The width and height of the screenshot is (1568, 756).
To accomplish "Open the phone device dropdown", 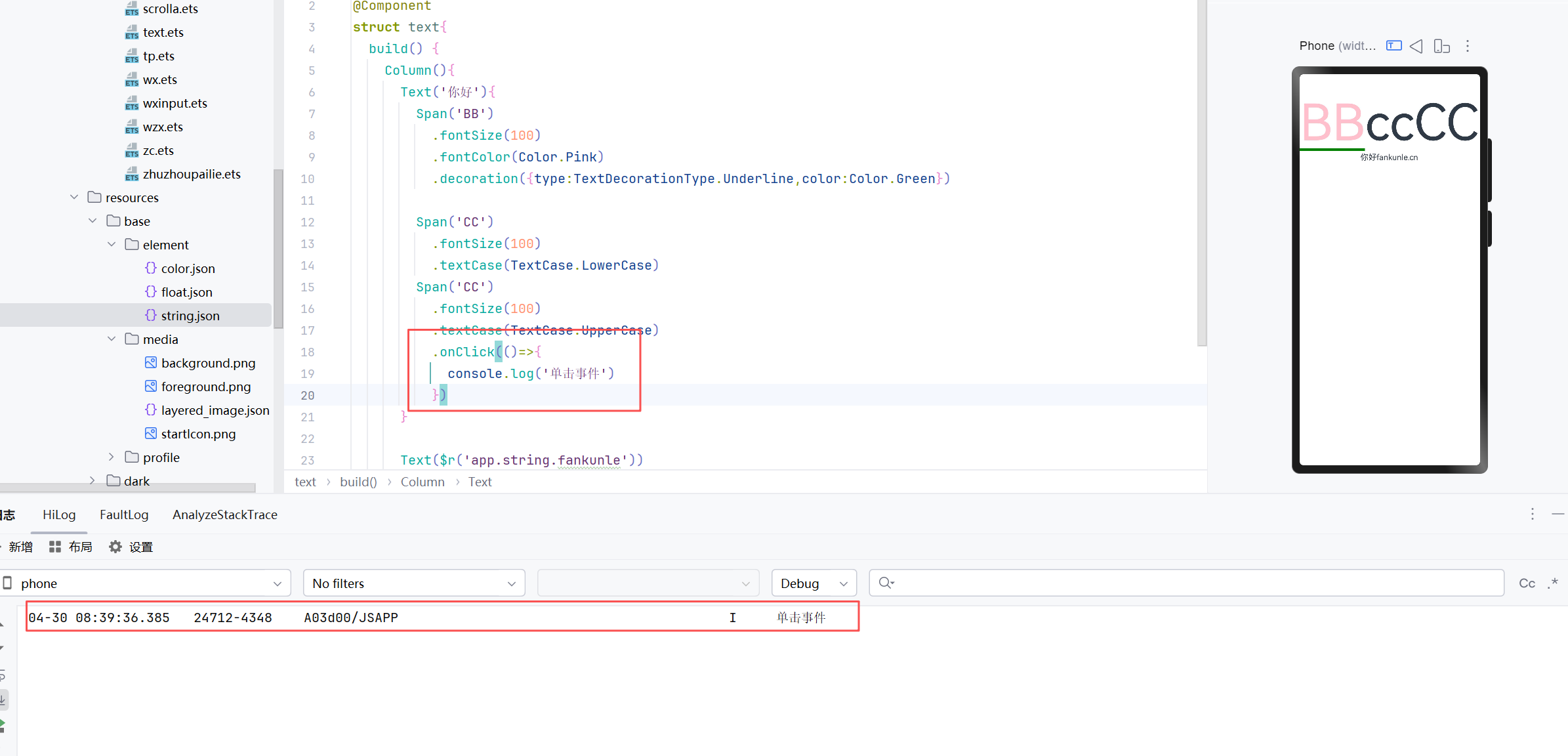I will (x=146, y=583).
